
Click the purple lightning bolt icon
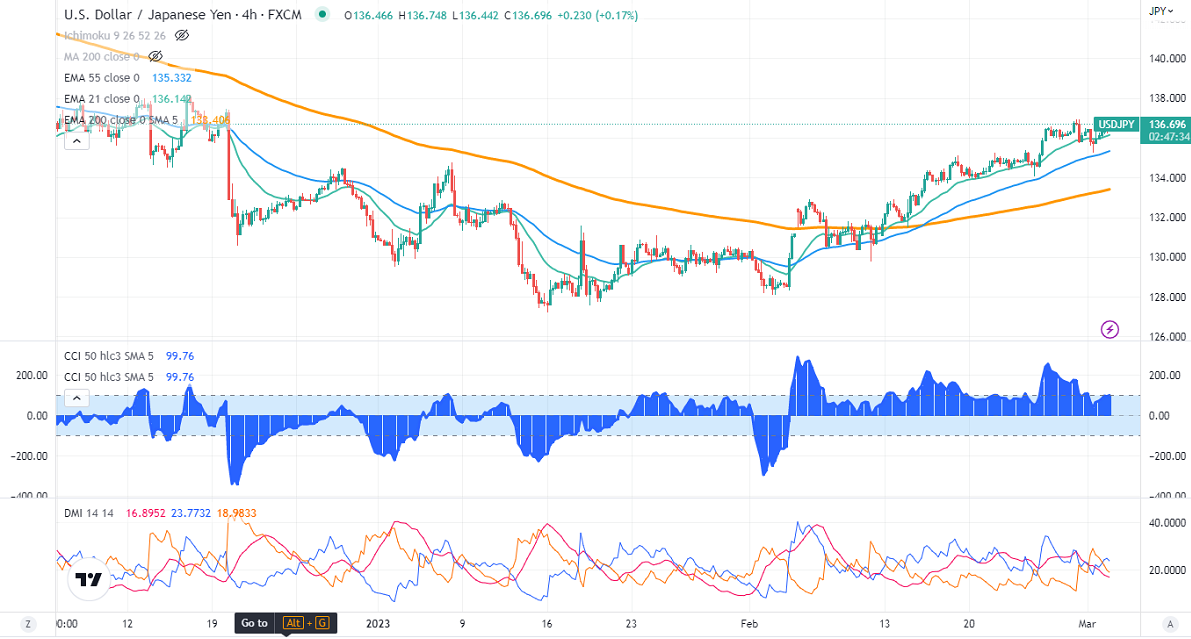(x=1109, y=329)
